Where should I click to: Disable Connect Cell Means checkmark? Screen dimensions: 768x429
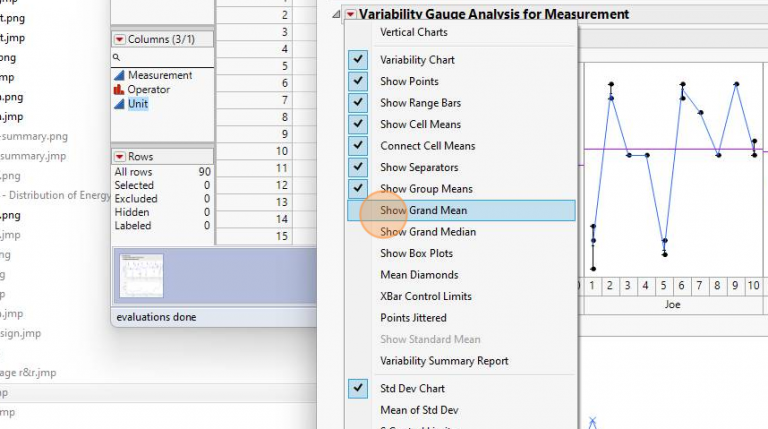pyautogui.click(x=359, y=146)
